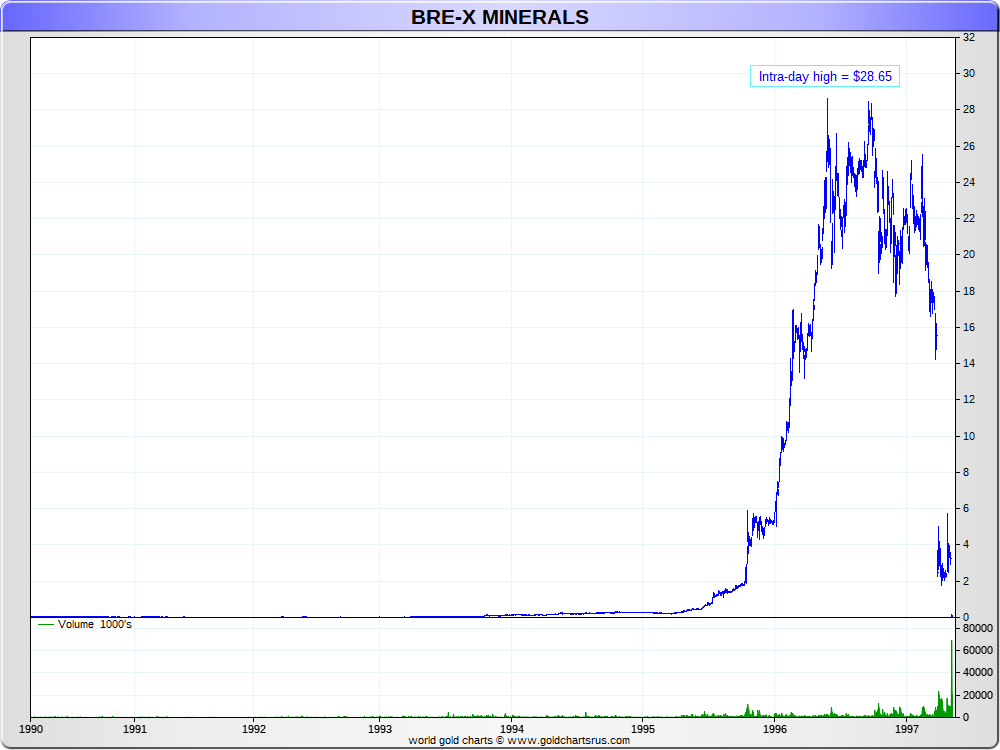Click the volume axis label 40000
The width and height of the screenshot is (1000, 750).
click(x=978, y=673)
